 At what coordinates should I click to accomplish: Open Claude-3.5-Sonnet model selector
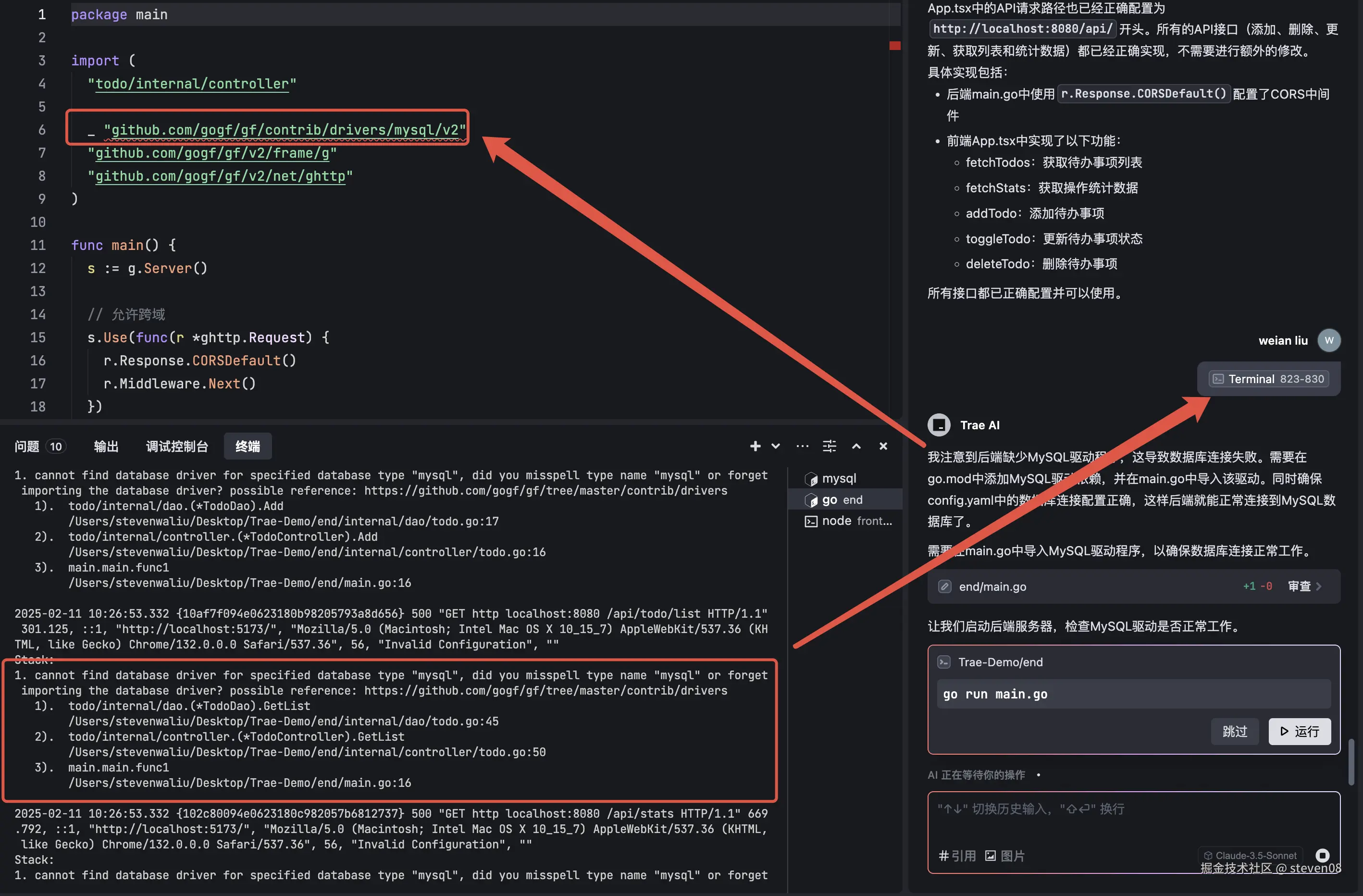1250,855
